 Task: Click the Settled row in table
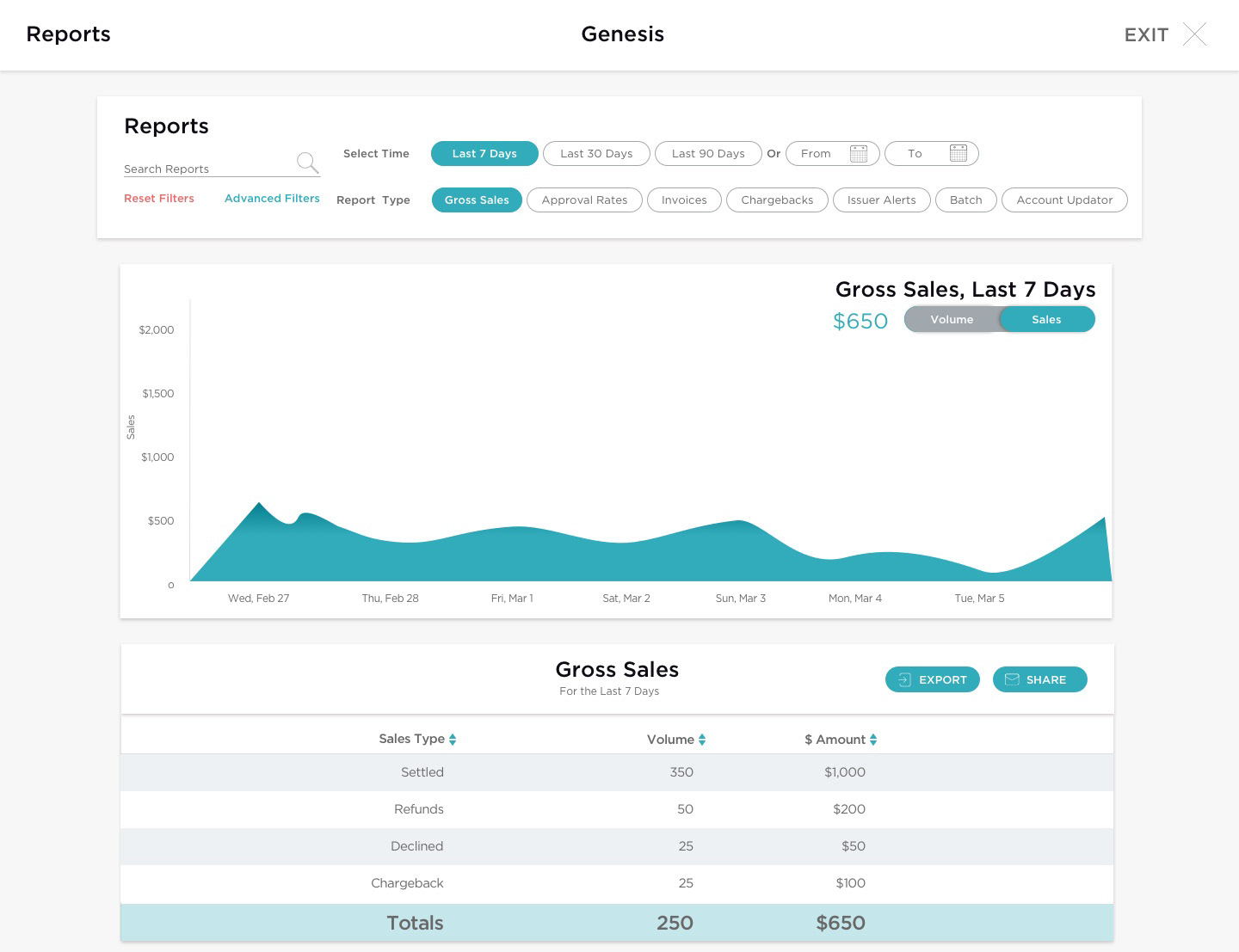coord(617,772)
